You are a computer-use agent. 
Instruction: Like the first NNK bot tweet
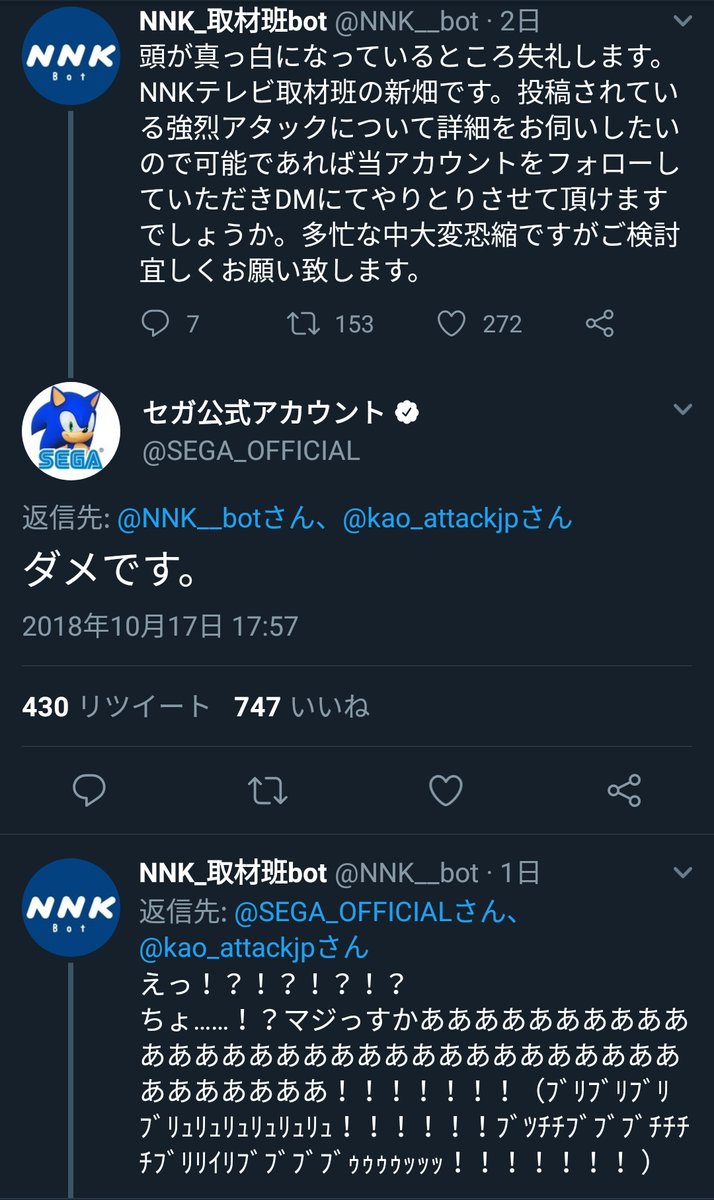tap(452, 323)
